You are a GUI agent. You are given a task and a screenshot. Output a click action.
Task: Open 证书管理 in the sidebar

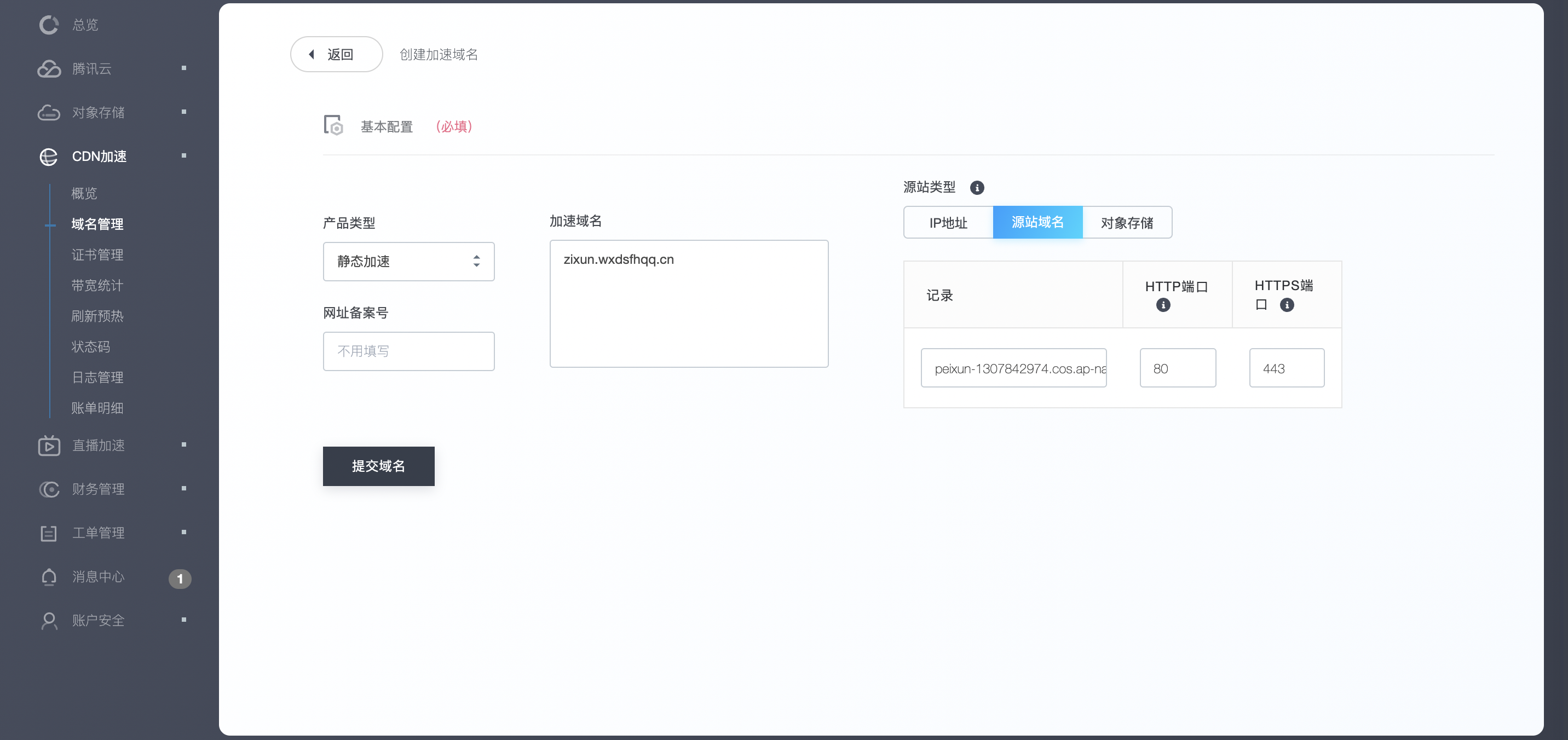pos(97,255)
